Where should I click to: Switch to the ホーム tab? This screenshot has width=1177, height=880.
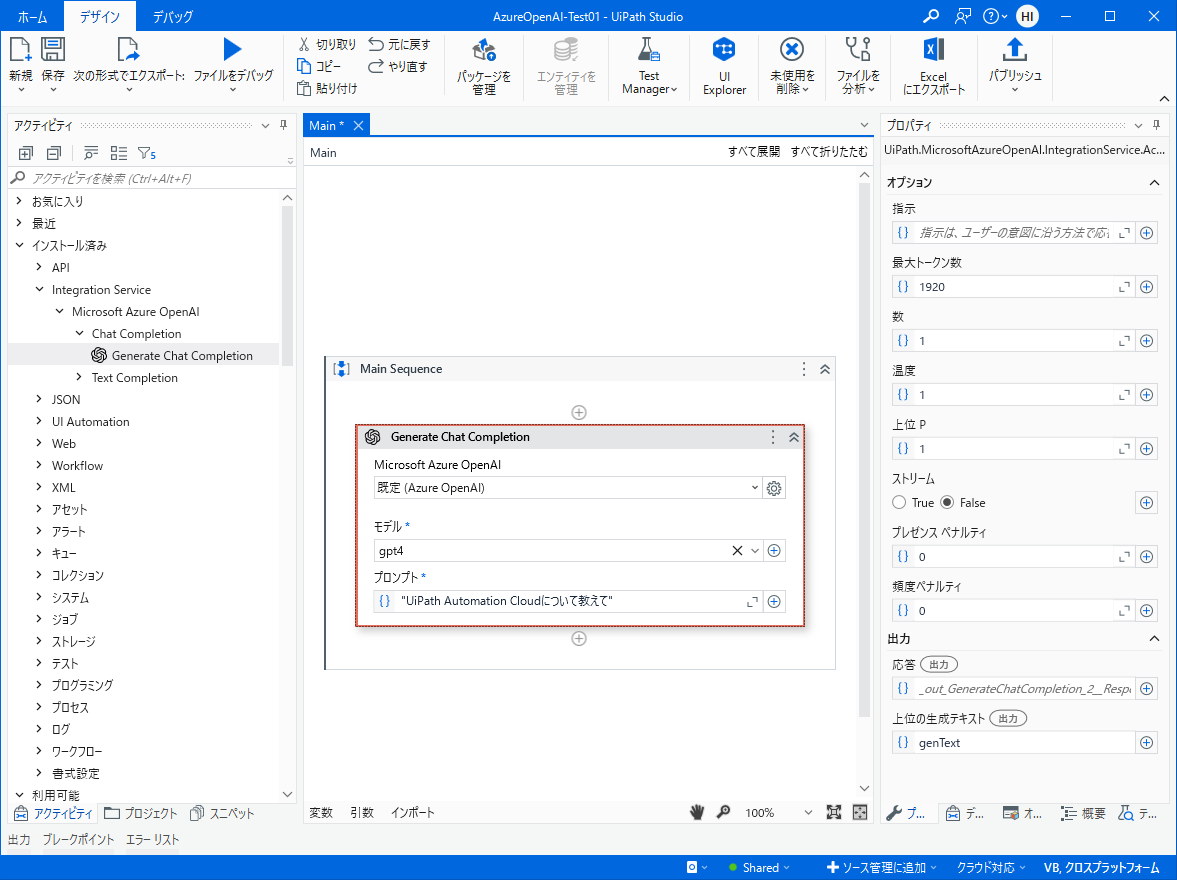pos(32,17)
